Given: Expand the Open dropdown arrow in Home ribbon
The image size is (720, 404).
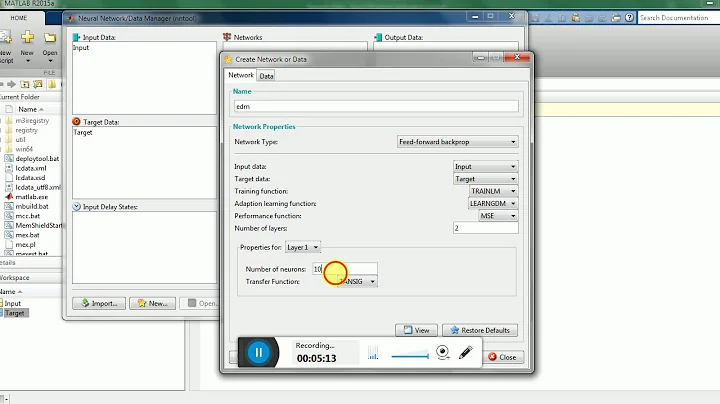Looking at the screenshot, I should [x=50, y=61].
